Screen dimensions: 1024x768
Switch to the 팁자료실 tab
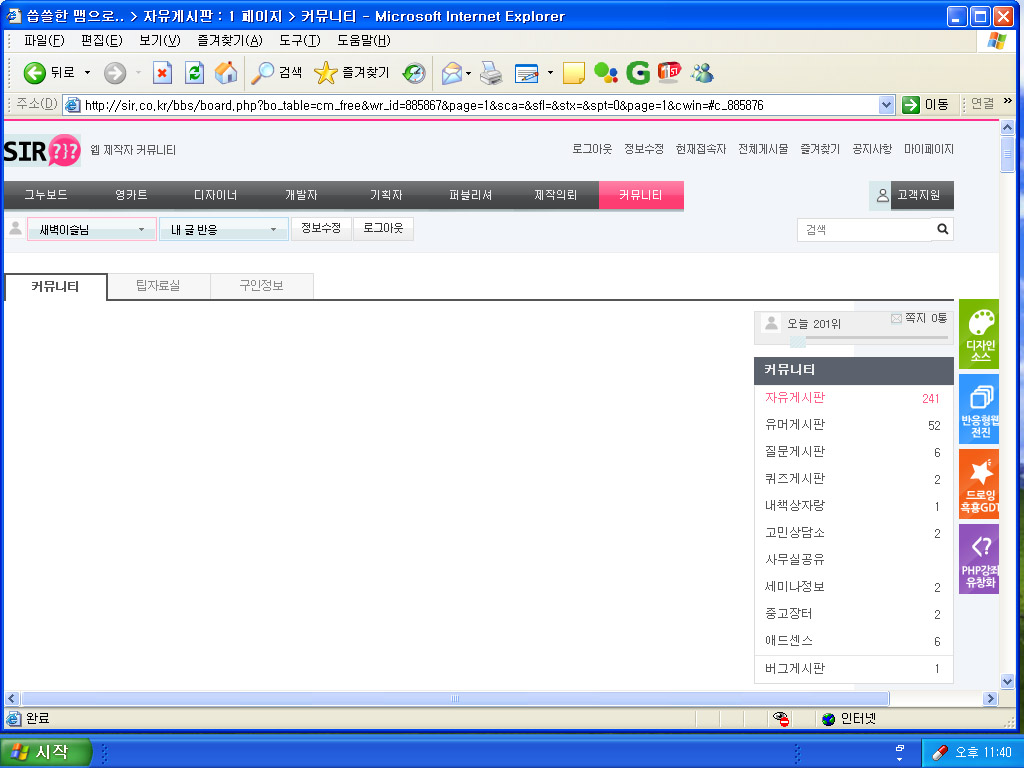coord(158,286)
